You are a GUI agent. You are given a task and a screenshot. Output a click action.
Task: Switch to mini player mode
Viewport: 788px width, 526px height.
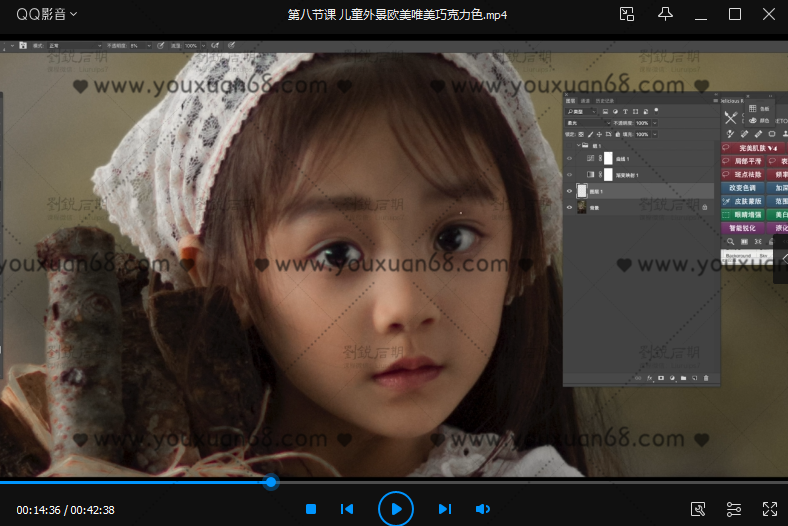[627, 14]
